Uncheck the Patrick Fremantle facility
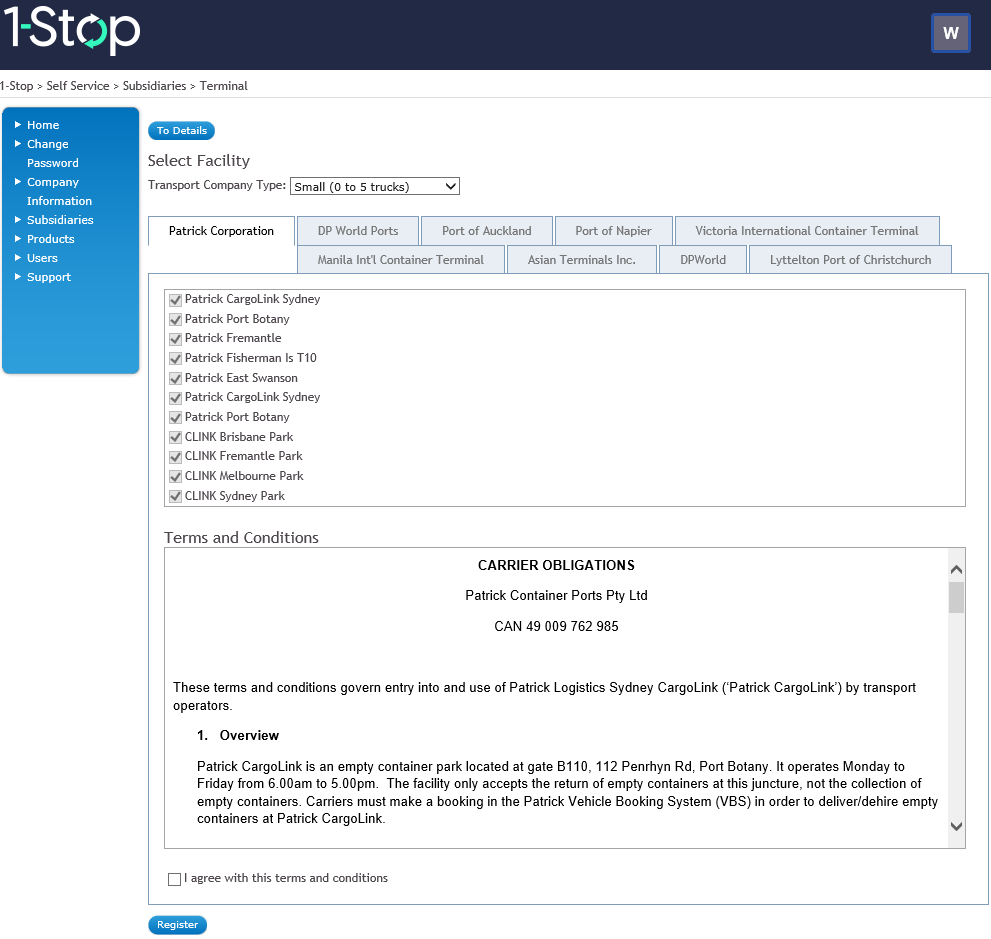991x939 pixels. tap(176, 339)
